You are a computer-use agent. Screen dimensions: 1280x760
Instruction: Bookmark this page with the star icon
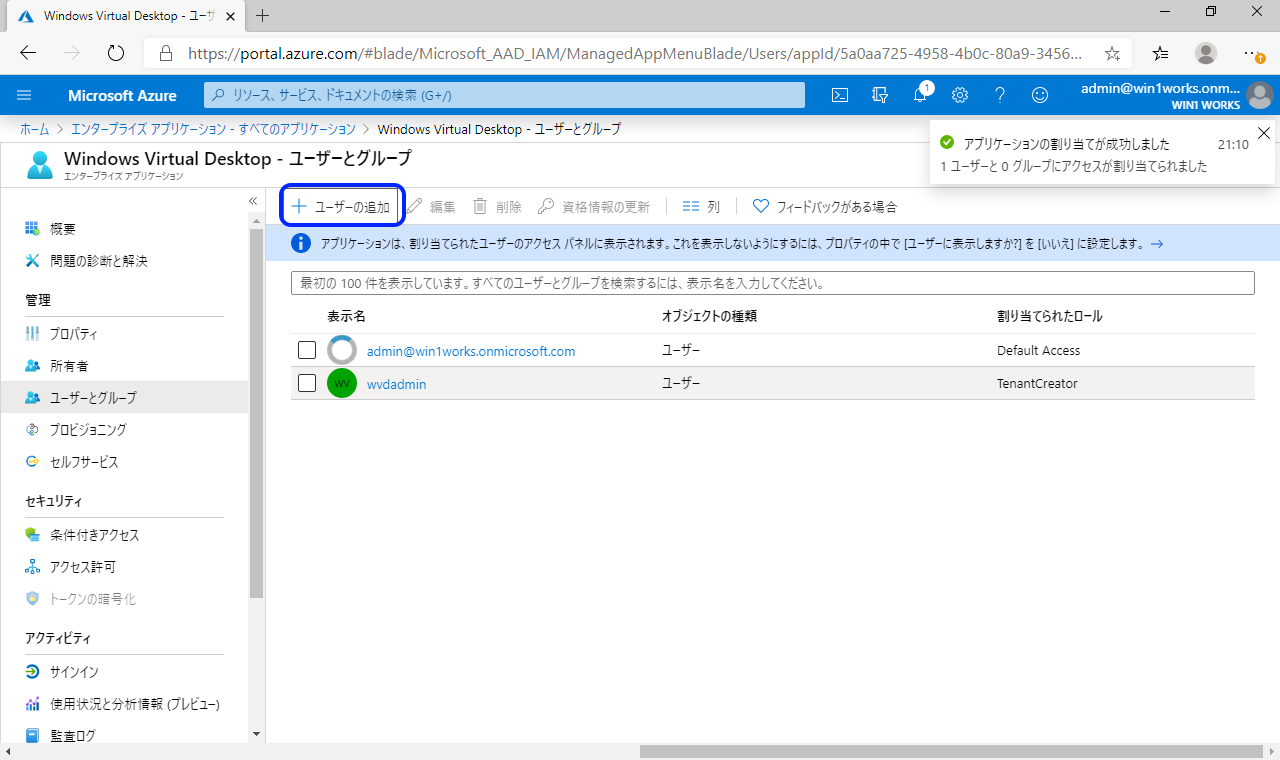(x=1112, y=53)
